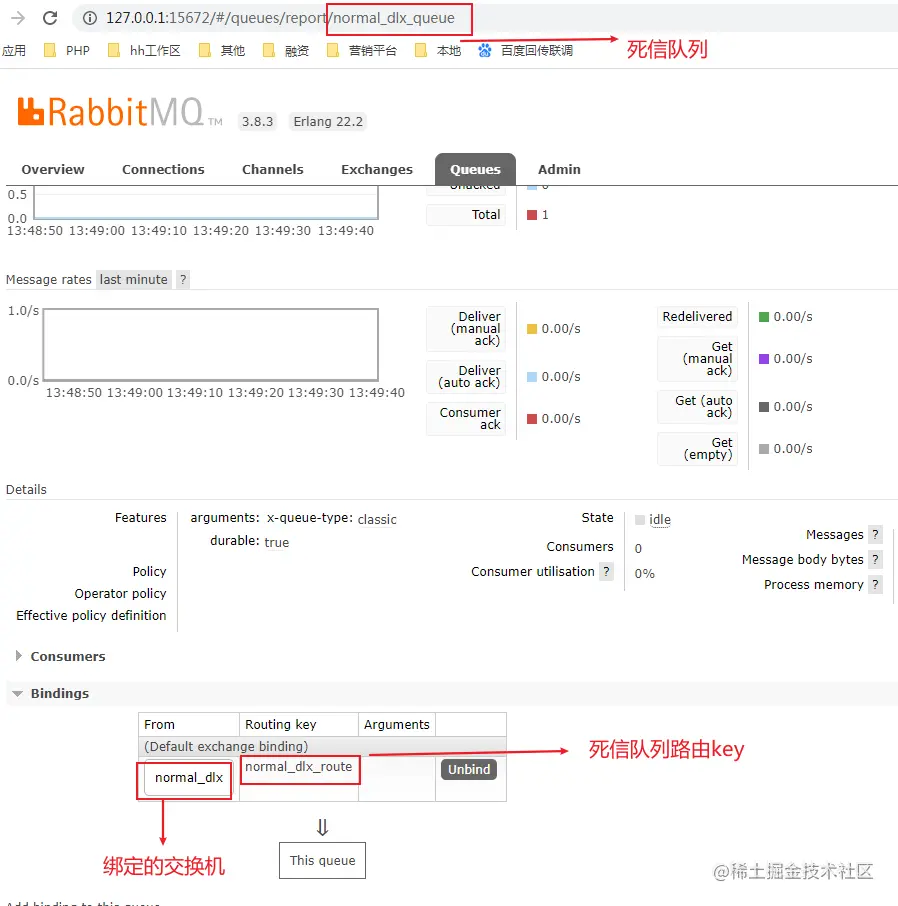
Task: Click the Get (auto ack) dark swatch
Action: click(764, 407)
